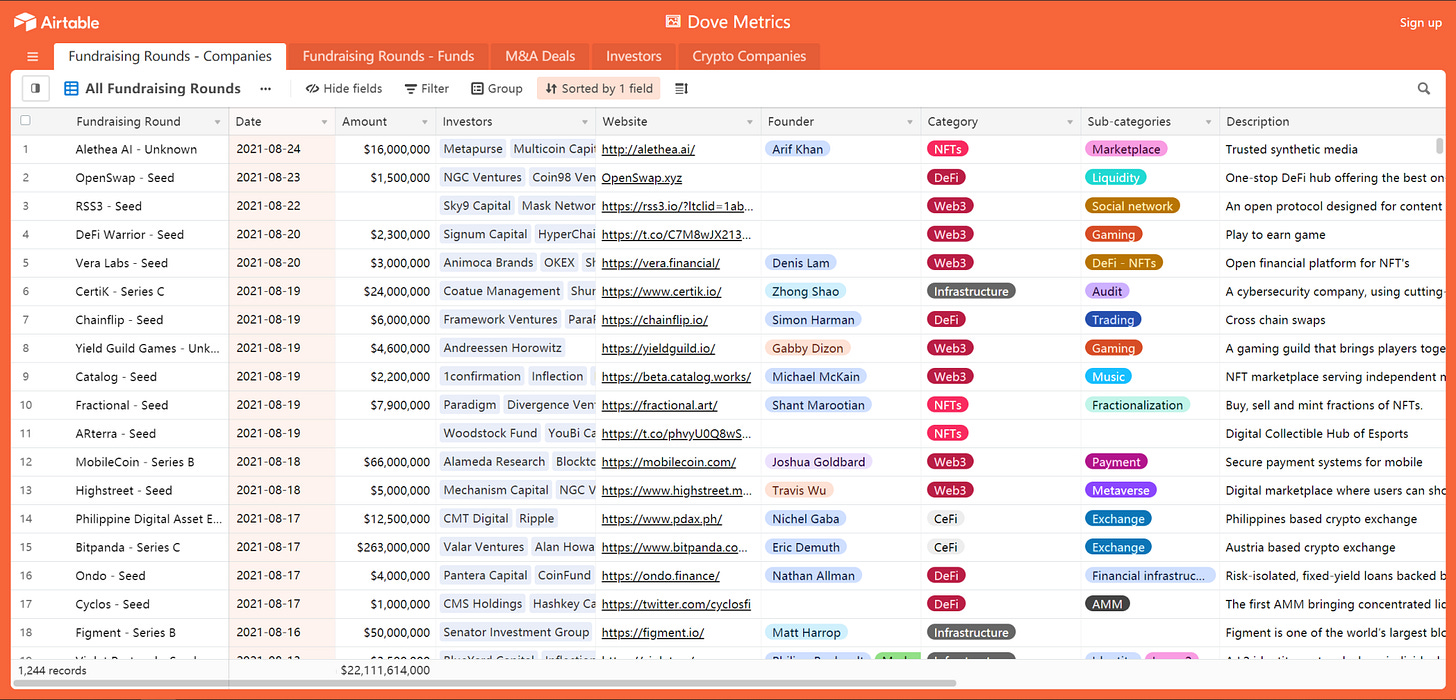Select the header select-all checkbox
The image size is (1456, 700).
point(25,121)
